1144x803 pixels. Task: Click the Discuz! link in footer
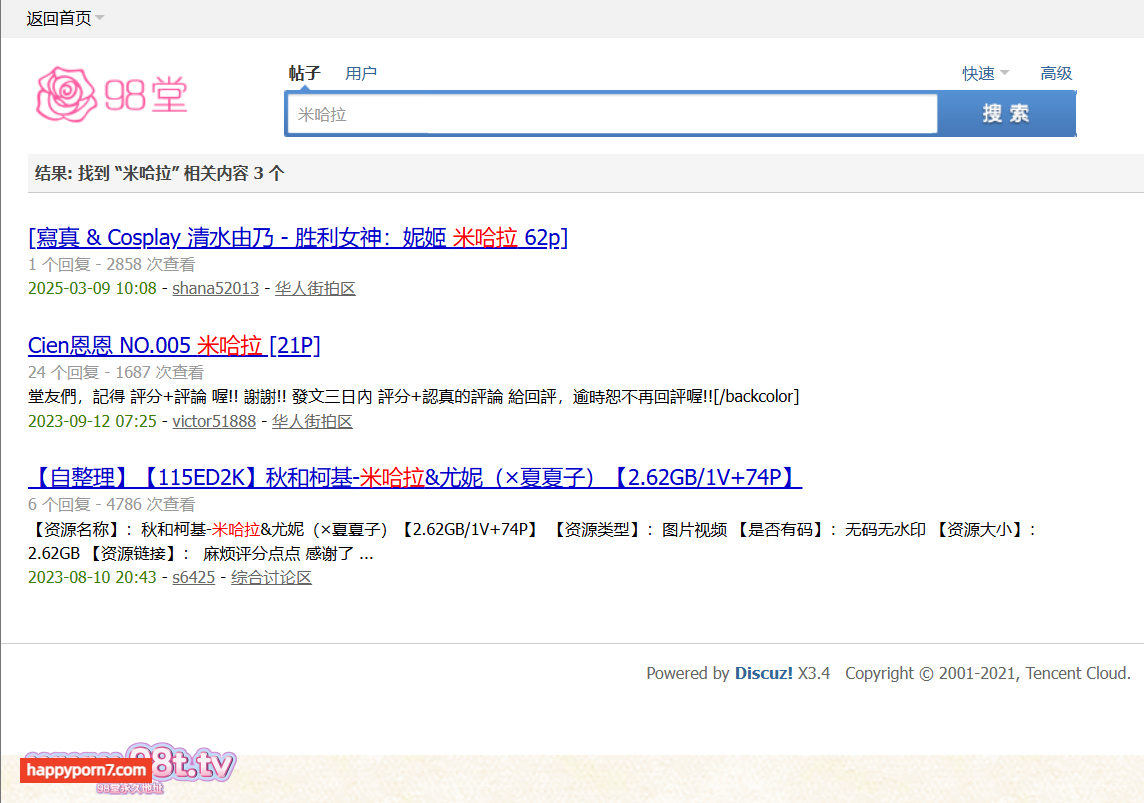point(763,673)
